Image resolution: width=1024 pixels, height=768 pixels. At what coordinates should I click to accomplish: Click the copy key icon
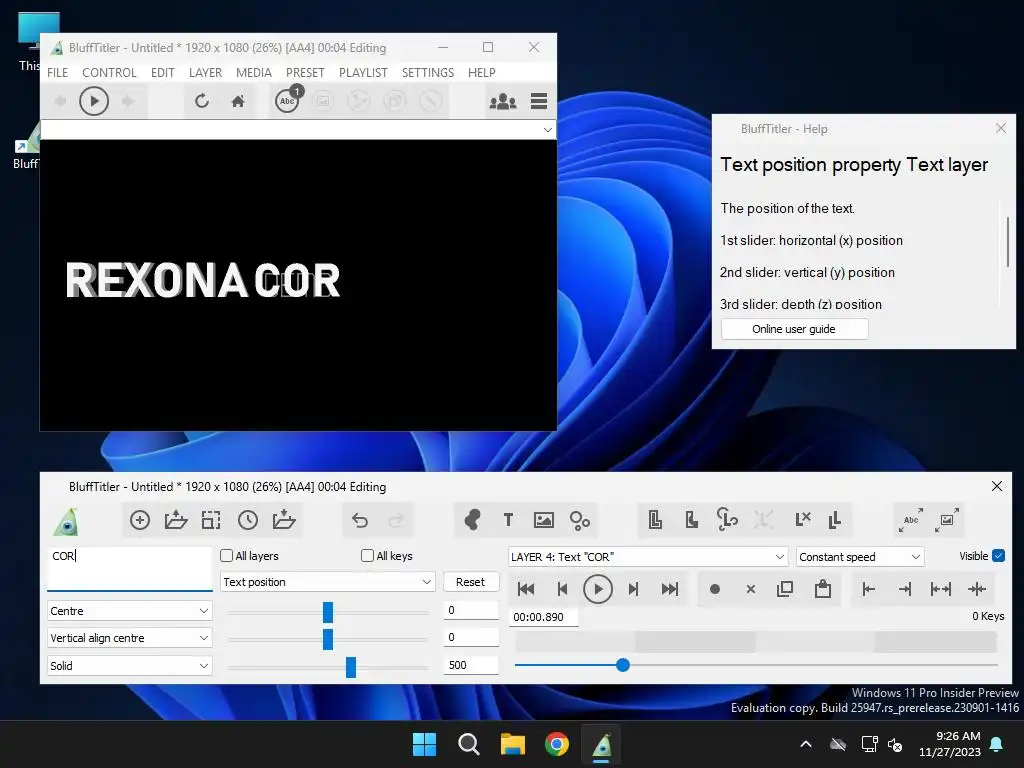[785, 589]
